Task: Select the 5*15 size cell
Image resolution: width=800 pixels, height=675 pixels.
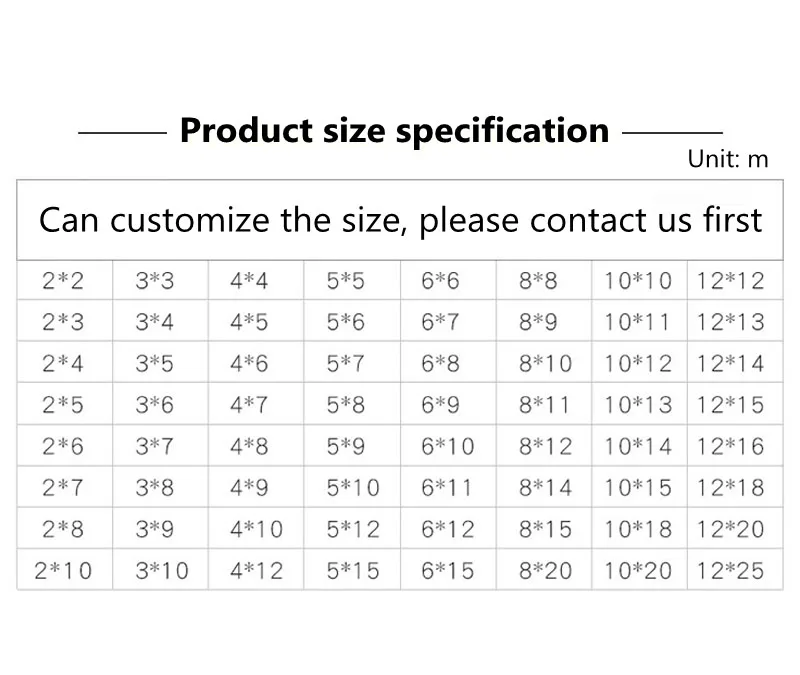Action: pyautogui.click(x=353, y=571)
